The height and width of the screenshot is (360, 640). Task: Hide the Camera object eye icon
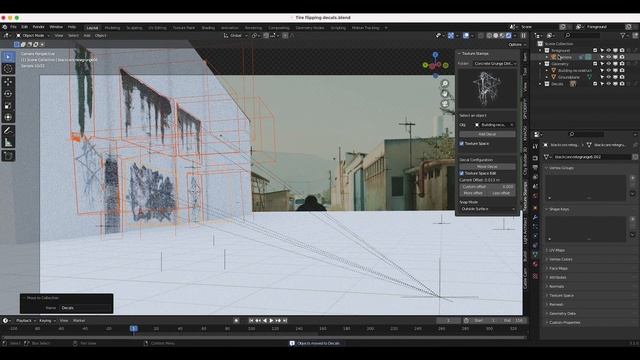pyautogui.click(x=608, y=57)
